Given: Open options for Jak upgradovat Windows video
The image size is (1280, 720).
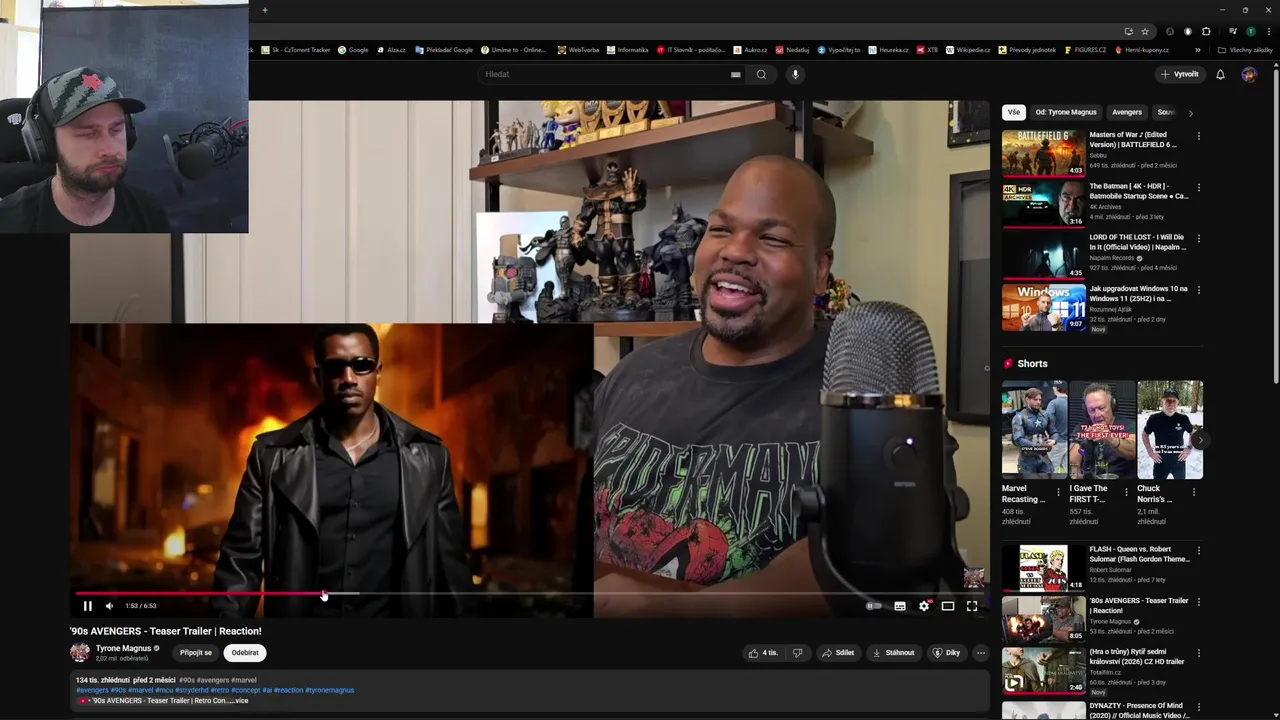Looking at the screenshot, I should (1199, 290).
